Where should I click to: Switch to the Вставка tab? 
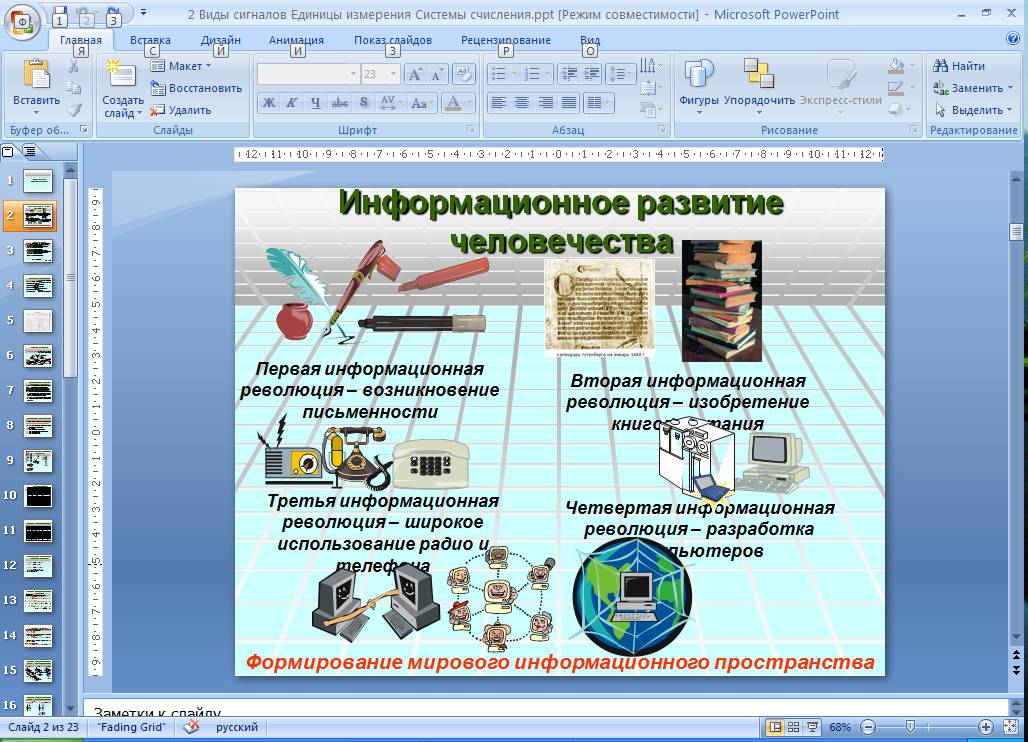click(x=150, y=40)
